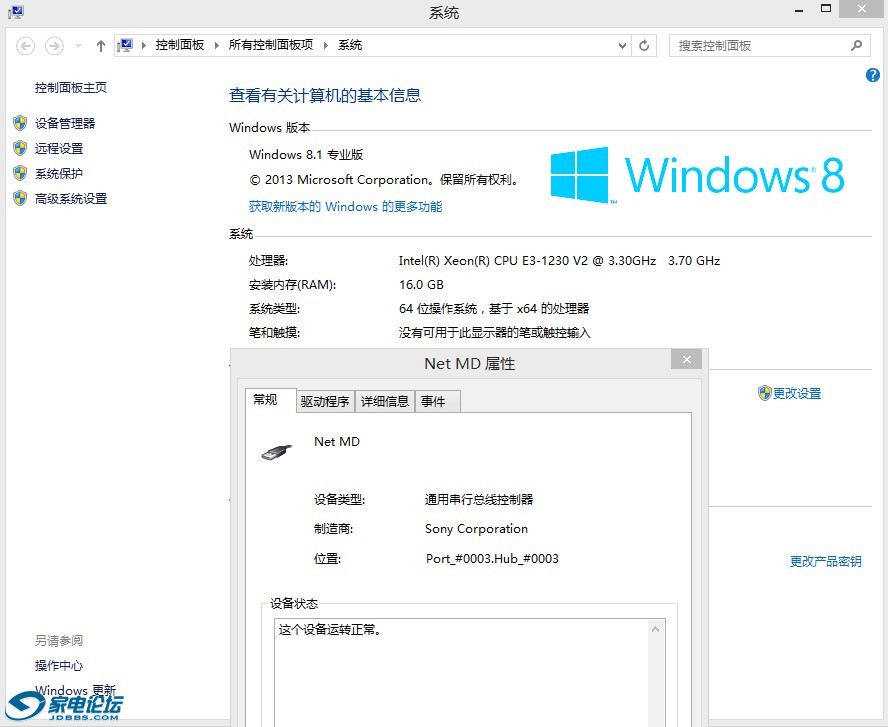Image resolution: width=888 pixels, height=727 pixels.
Task: Click the 搜索控制面板 search field
Action: [769, 46]
